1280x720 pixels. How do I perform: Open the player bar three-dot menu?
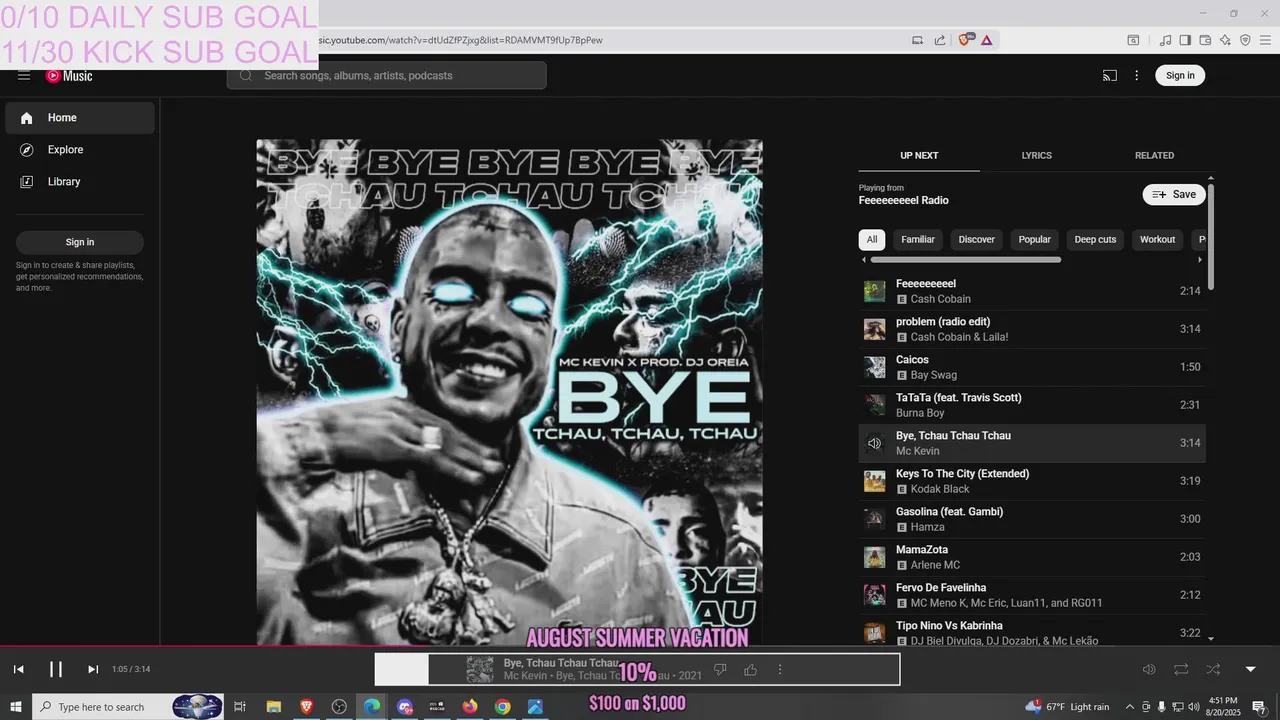click(780, 670)
